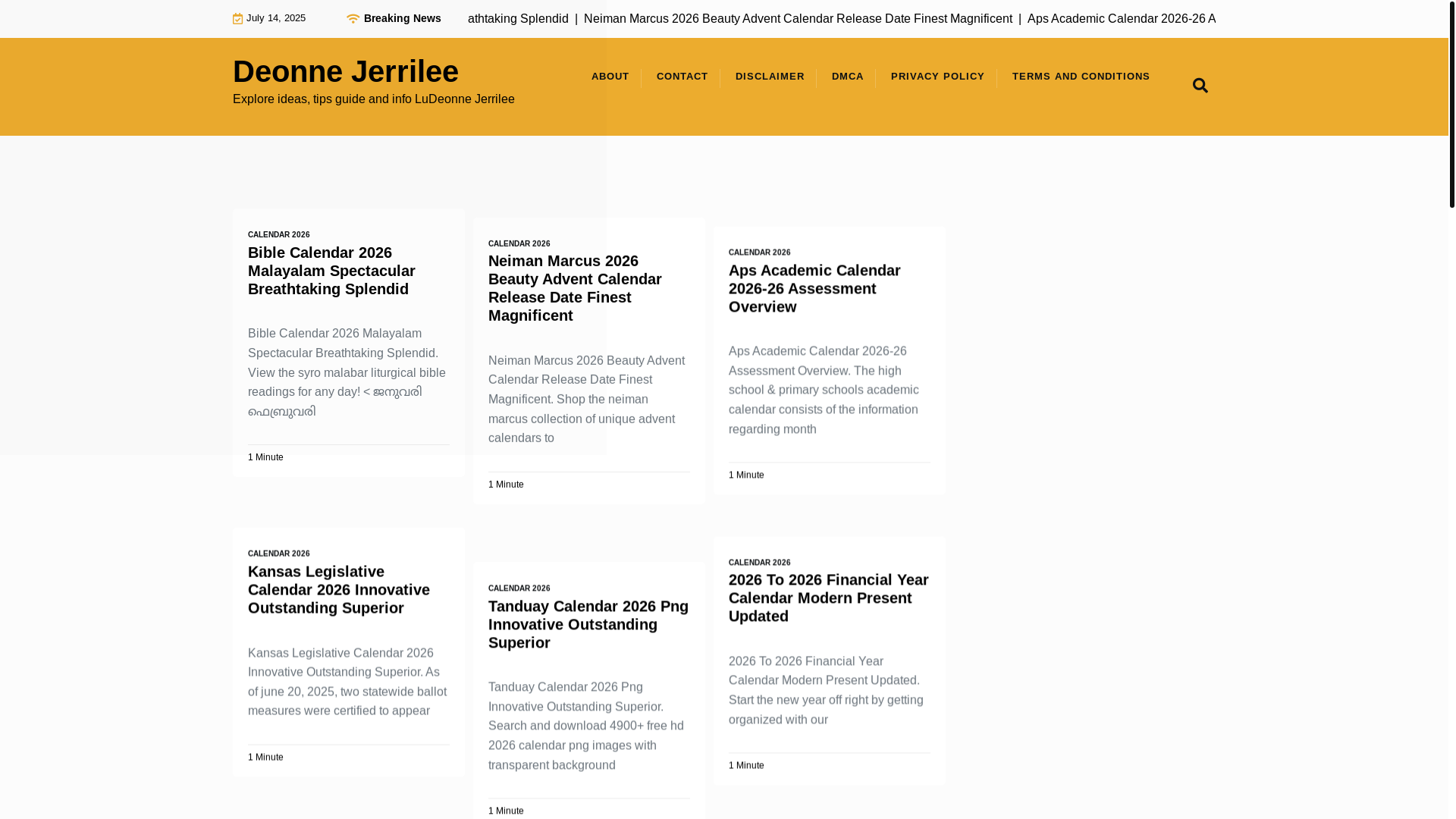Open Neiman Marcus 2026 Beauty Advent article

575,288
